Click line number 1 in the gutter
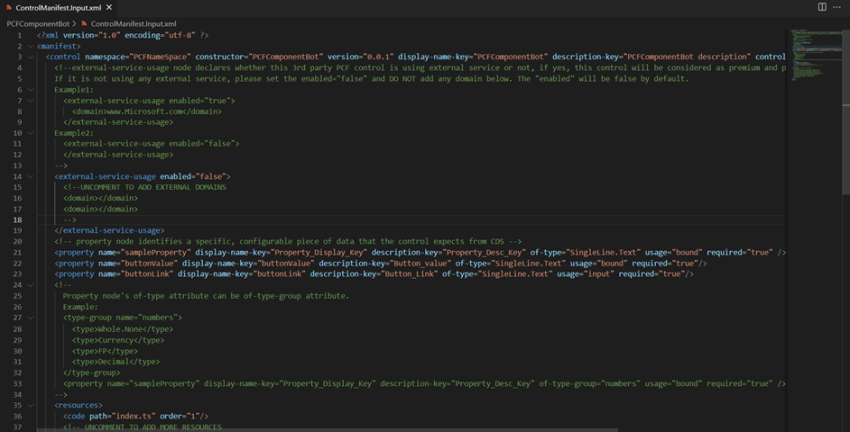 click(x=20, y=35)
